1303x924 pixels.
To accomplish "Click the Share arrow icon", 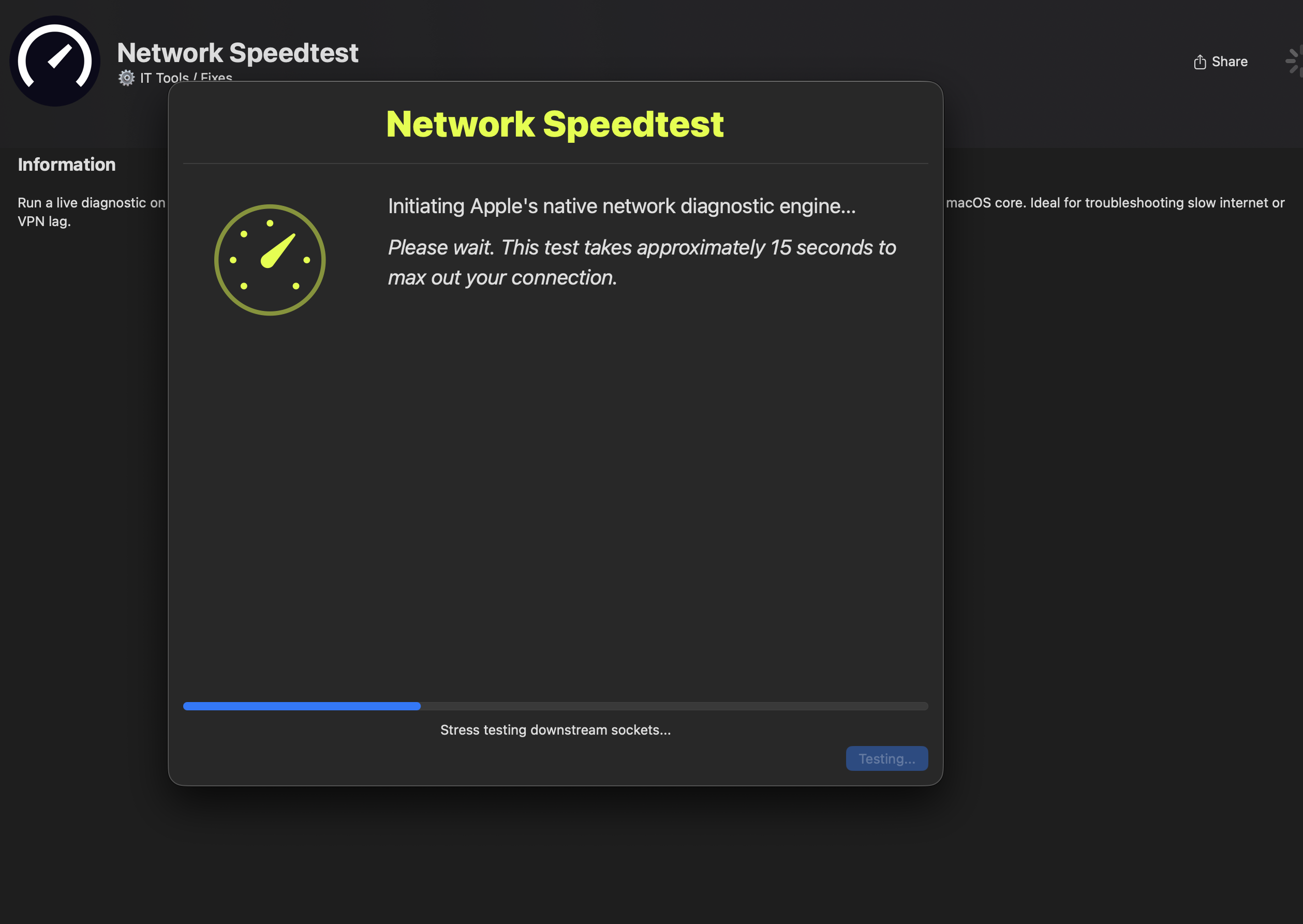I will coord(1200,62).
